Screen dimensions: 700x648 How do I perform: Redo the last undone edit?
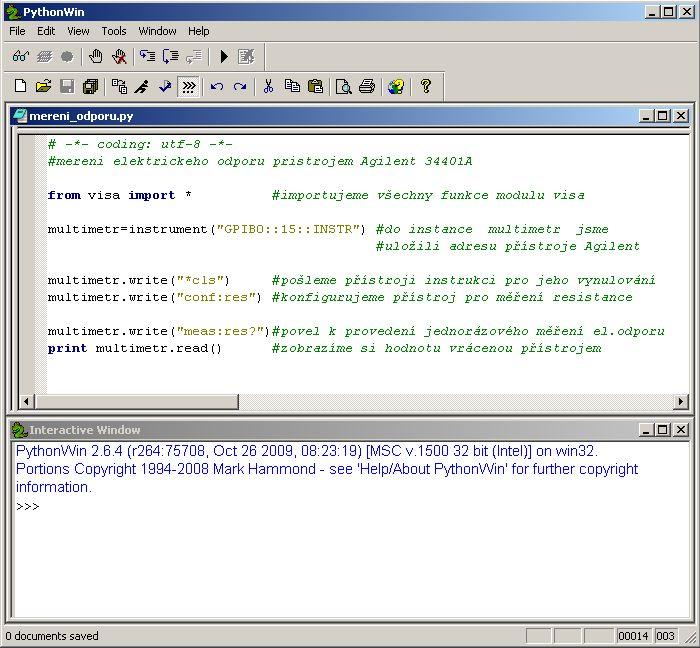tap(240, 86)
